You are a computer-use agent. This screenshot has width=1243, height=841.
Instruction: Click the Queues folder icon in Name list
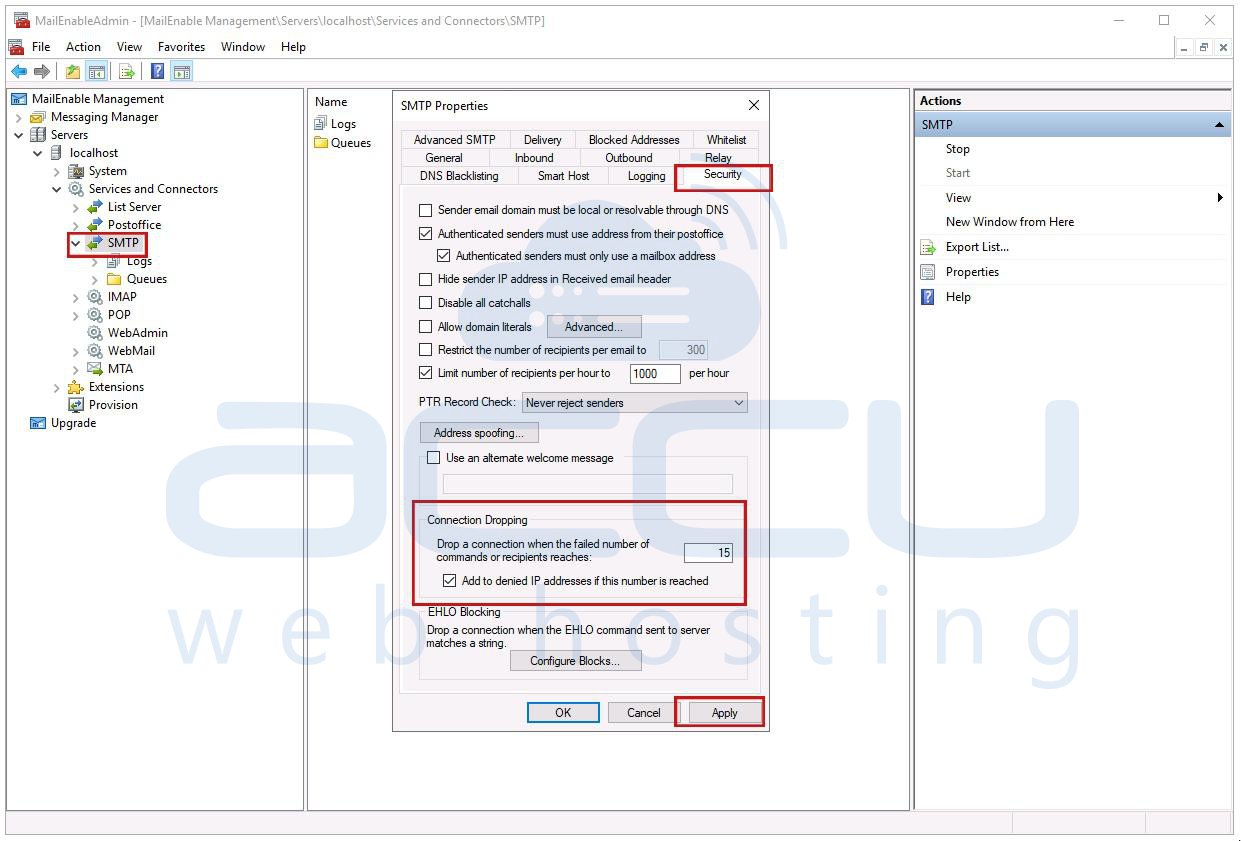click(321, 143)
